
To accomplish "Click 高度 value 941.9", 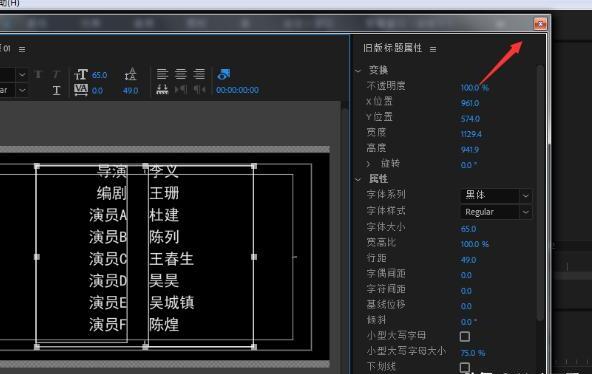I will pos(470,150).
